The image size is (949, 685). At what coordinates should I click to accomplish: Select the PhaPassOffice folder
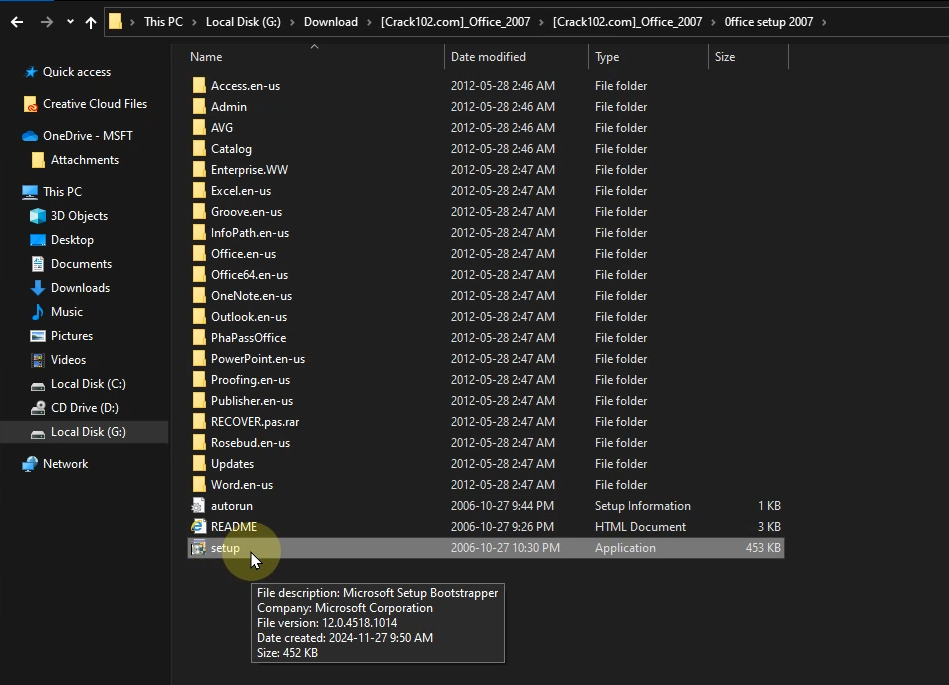pyautogui.click(x=248, y=338)
